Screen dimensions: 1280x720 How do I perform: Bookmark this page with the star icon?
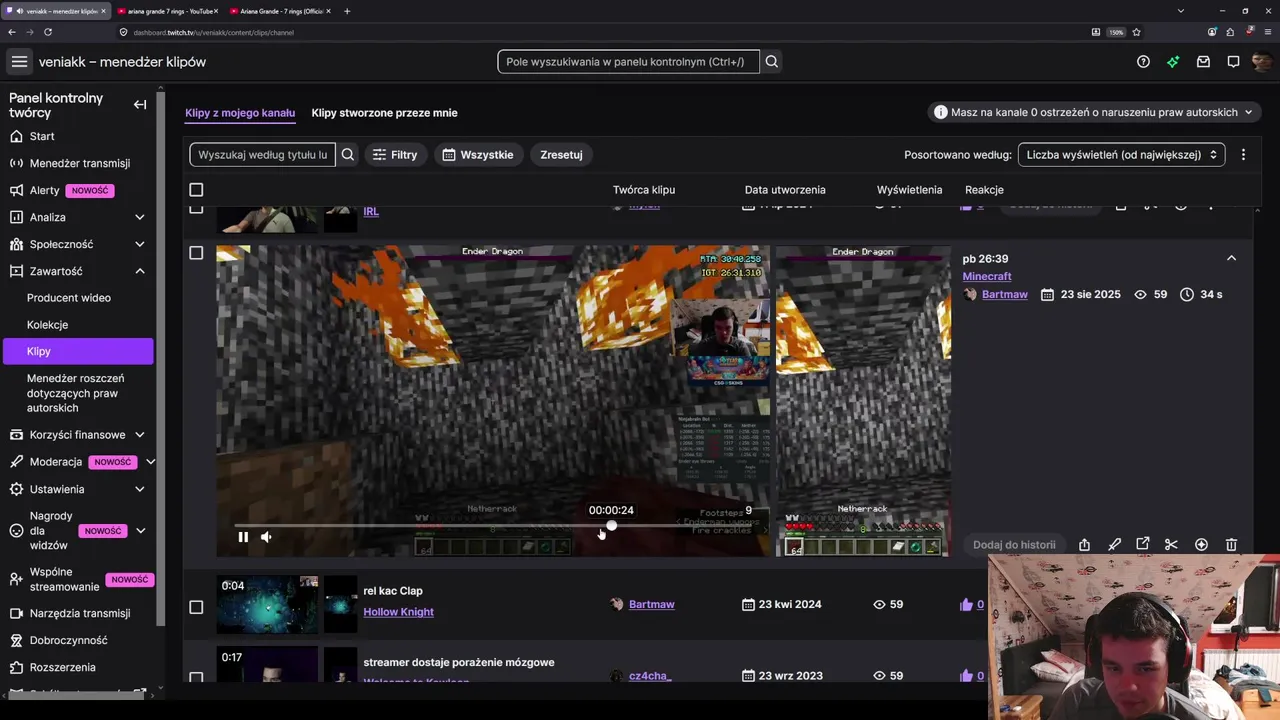[1137, 32]
